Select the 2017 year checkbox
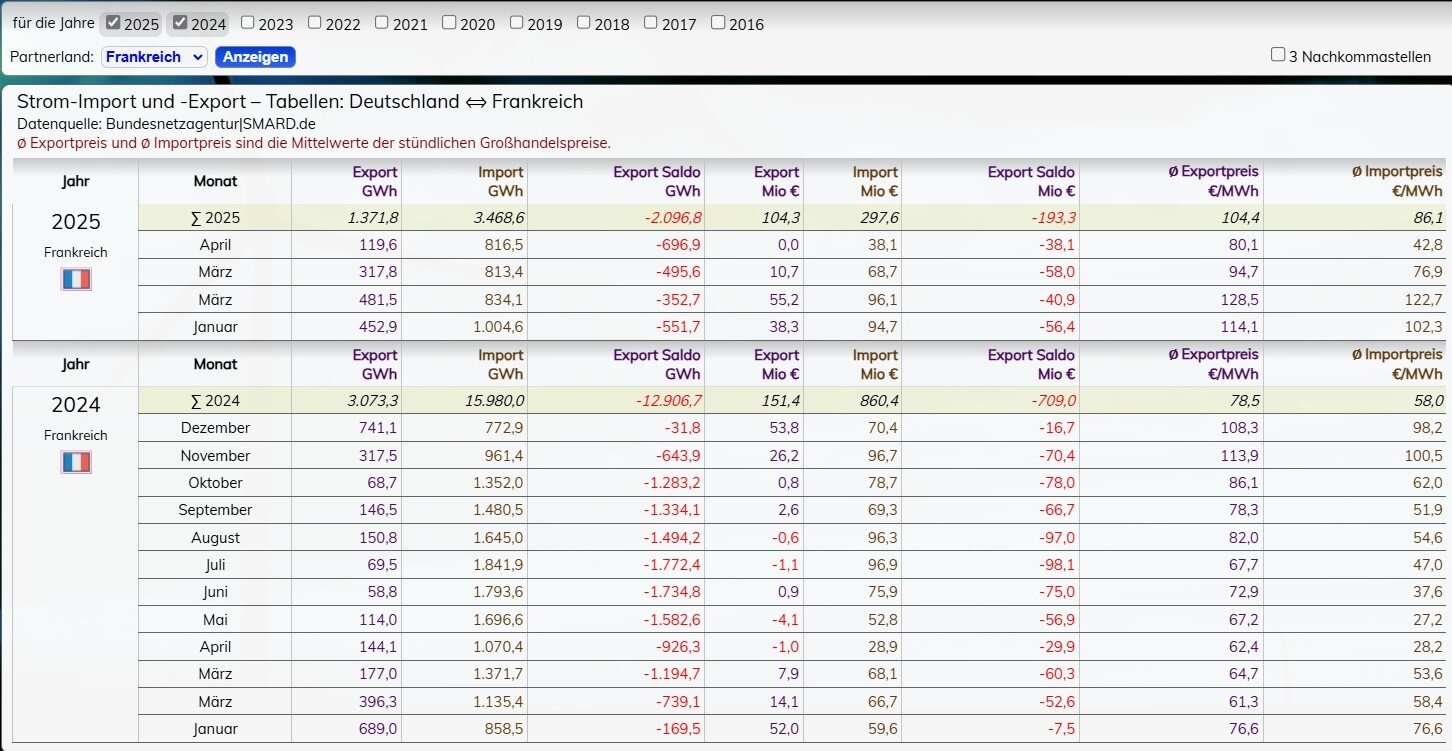This screenshot has width=1452, height=751. 651,23
